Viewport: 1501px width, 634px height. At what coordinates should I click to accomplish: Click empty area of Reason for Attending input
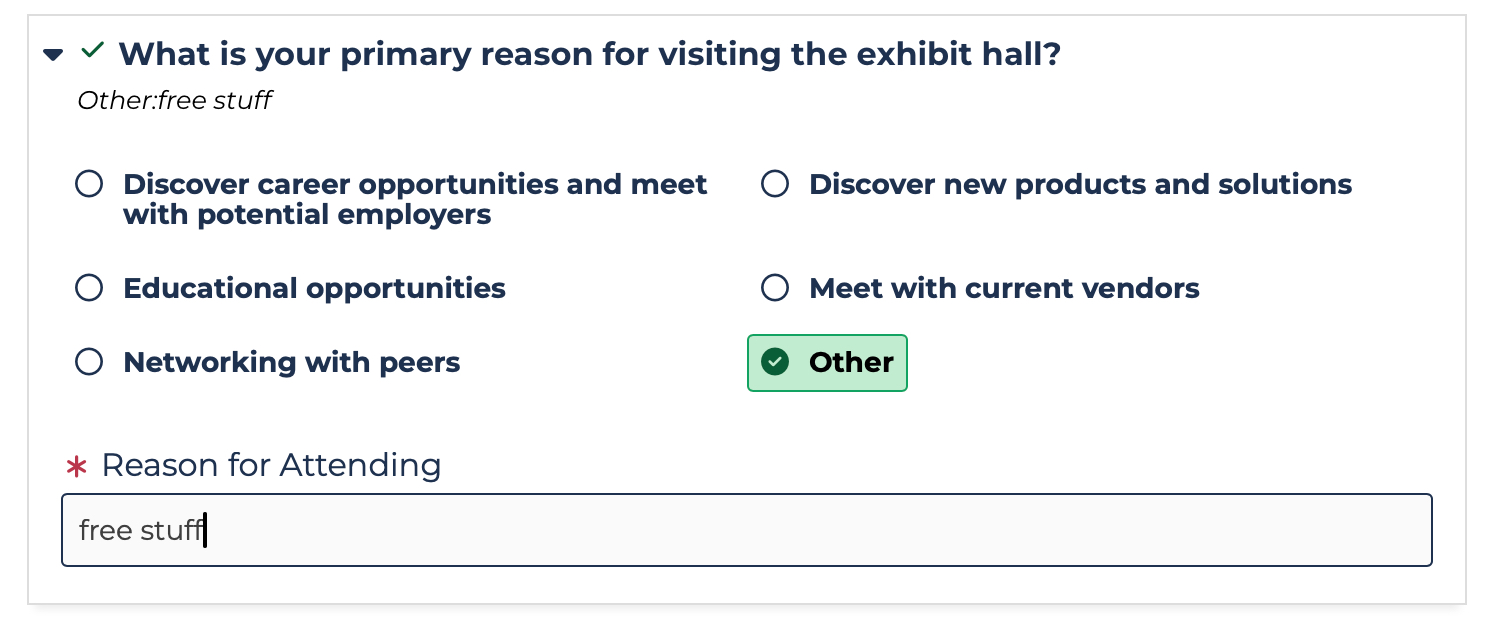pyautogui.click(x=800, y=530)
